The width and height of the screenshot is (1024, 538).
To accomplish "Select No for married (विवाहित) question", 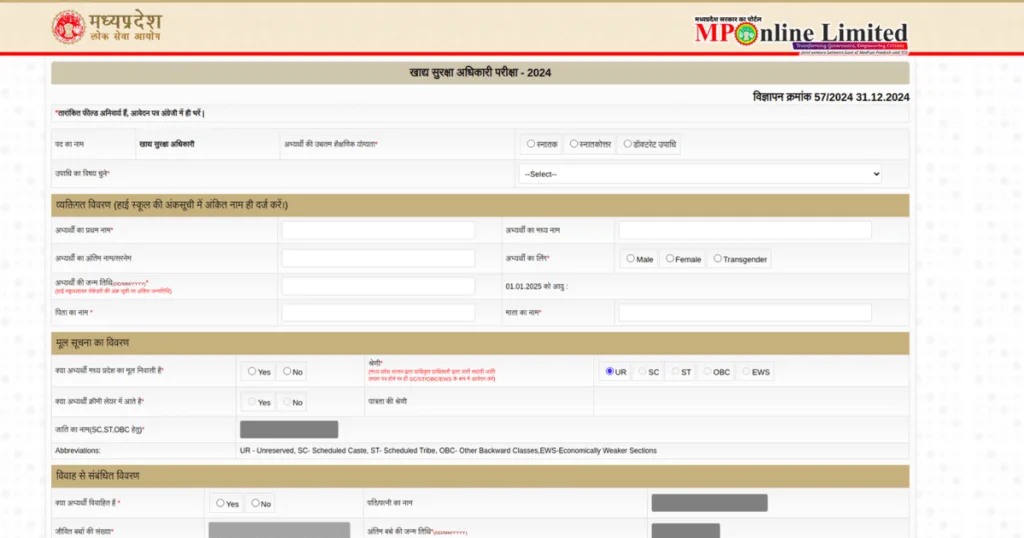I will click(x=255, y=503).
